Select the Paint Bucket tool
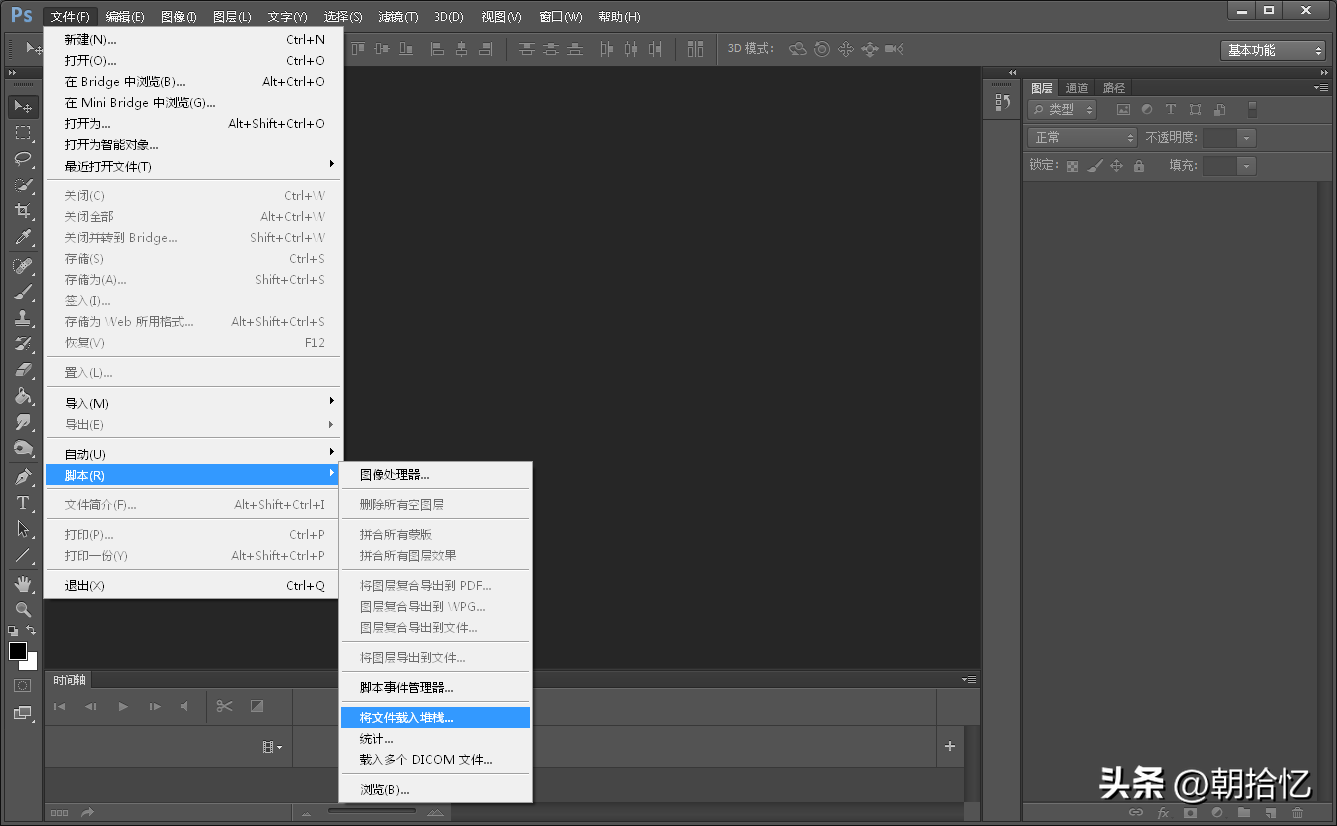 pyautogui.click(x=23, y=396)
